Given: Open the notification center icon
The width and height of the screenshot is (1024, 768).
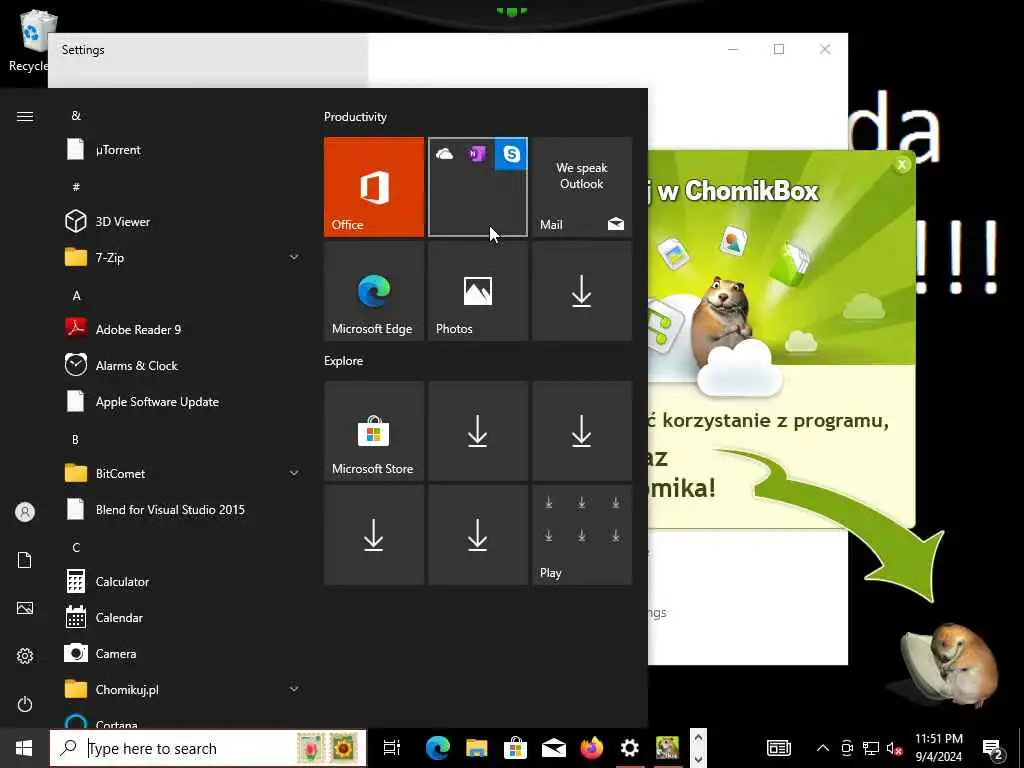Looking at the screenshot, I should [993, 749].
